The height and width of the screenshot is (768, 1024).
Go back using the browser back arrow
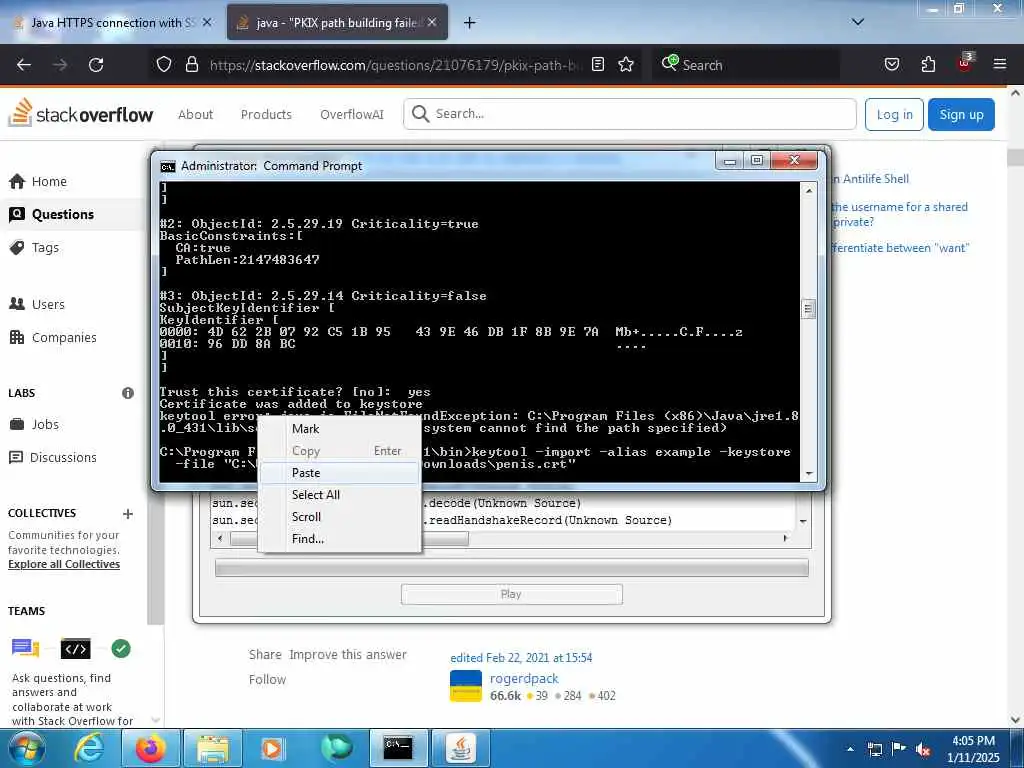point(24,65)
